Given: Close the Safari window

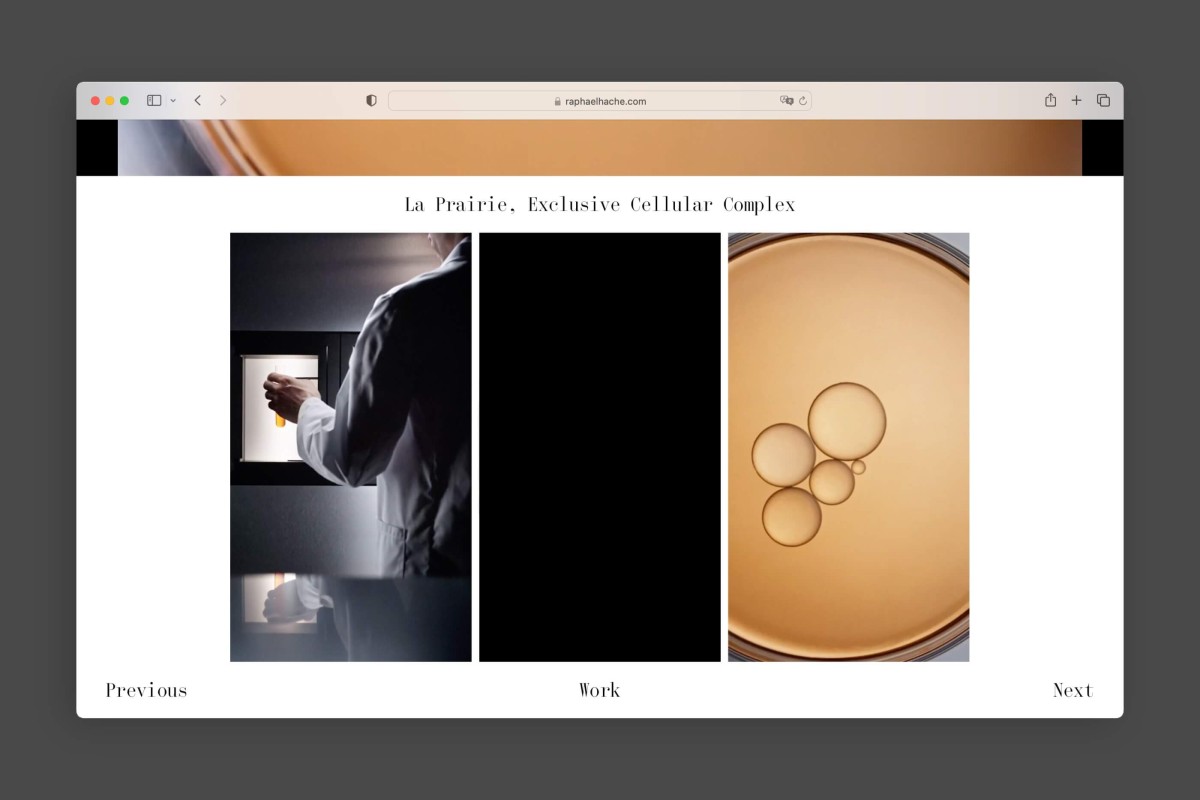Looking at the screenshot, I should coord(96,101).
